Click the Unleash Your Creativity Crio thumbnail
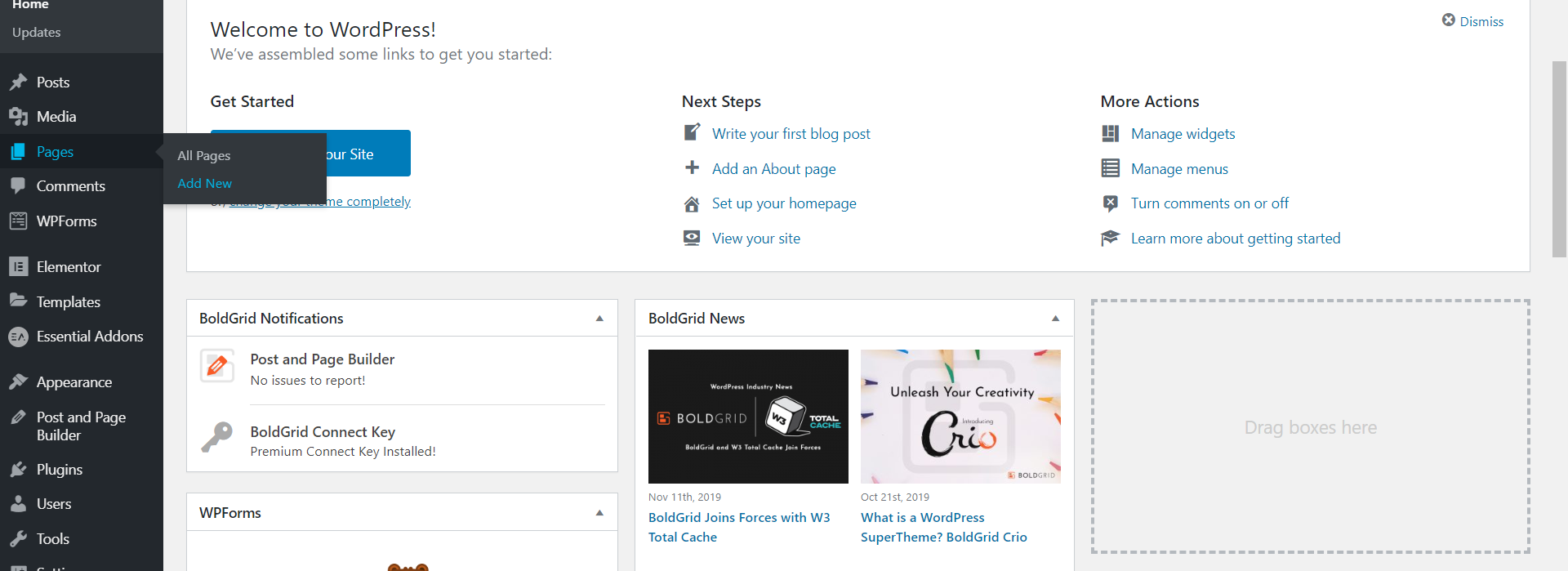The image size is (1568, 571). coord(960,417)
